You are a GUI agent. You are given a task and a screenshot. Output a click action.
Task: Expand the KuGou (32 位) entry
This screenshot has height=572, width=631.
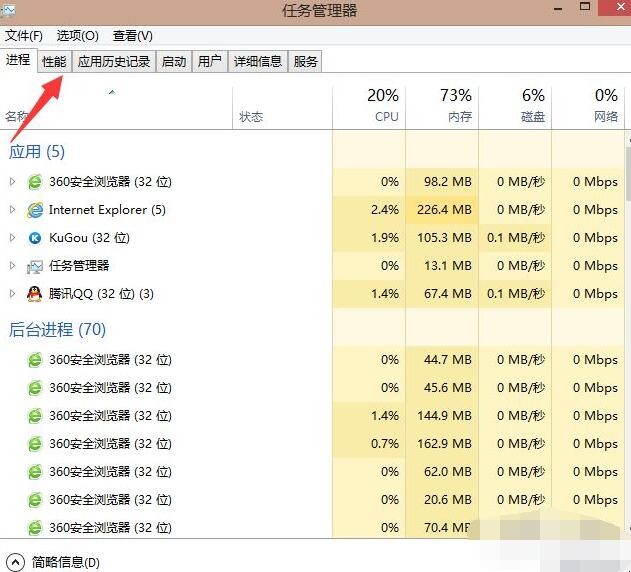(12, 238)
